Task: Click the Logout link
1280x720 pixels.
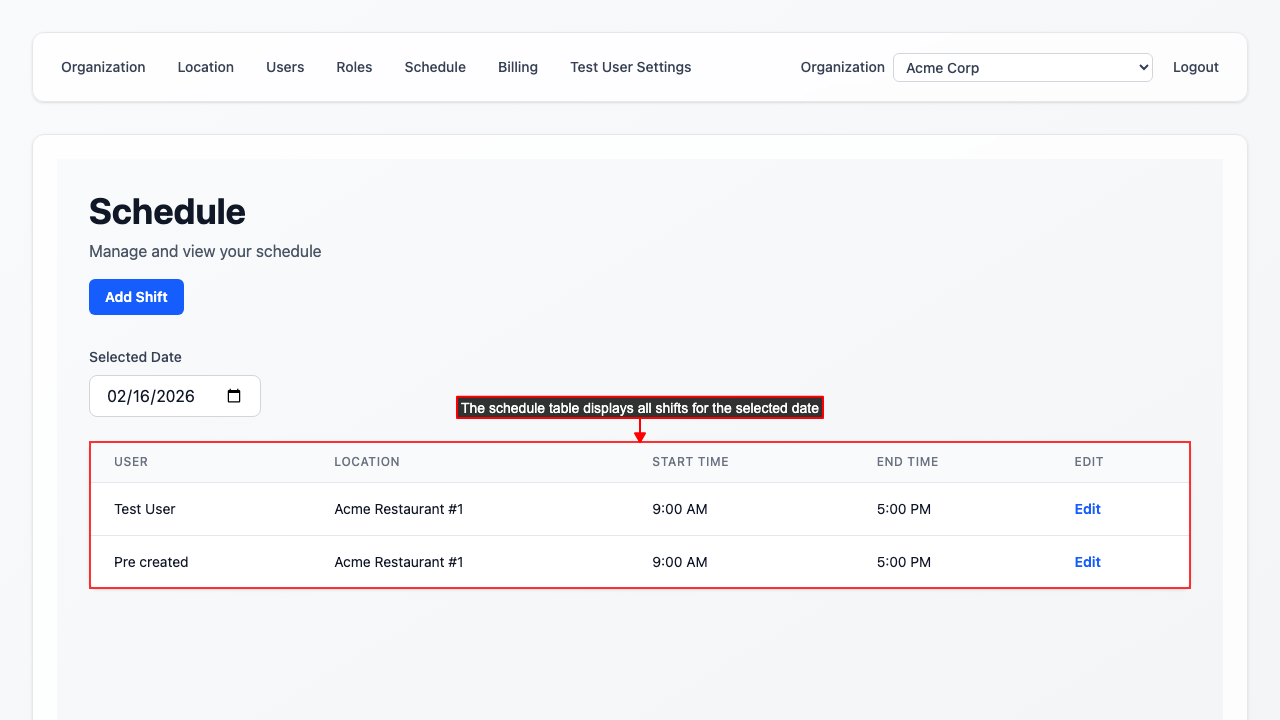Action: pyautogui.click(x=1195, y=67)
